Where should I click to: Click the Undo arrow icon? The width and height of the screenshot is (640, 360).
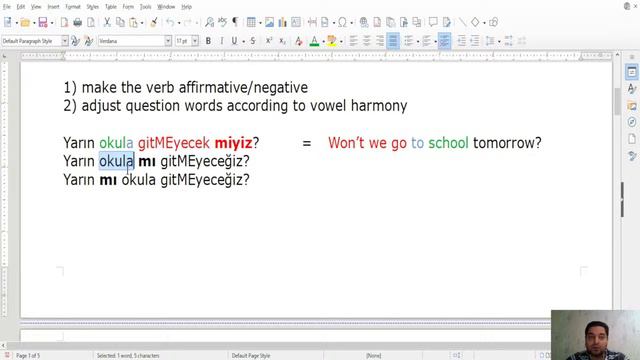[170, 22]
